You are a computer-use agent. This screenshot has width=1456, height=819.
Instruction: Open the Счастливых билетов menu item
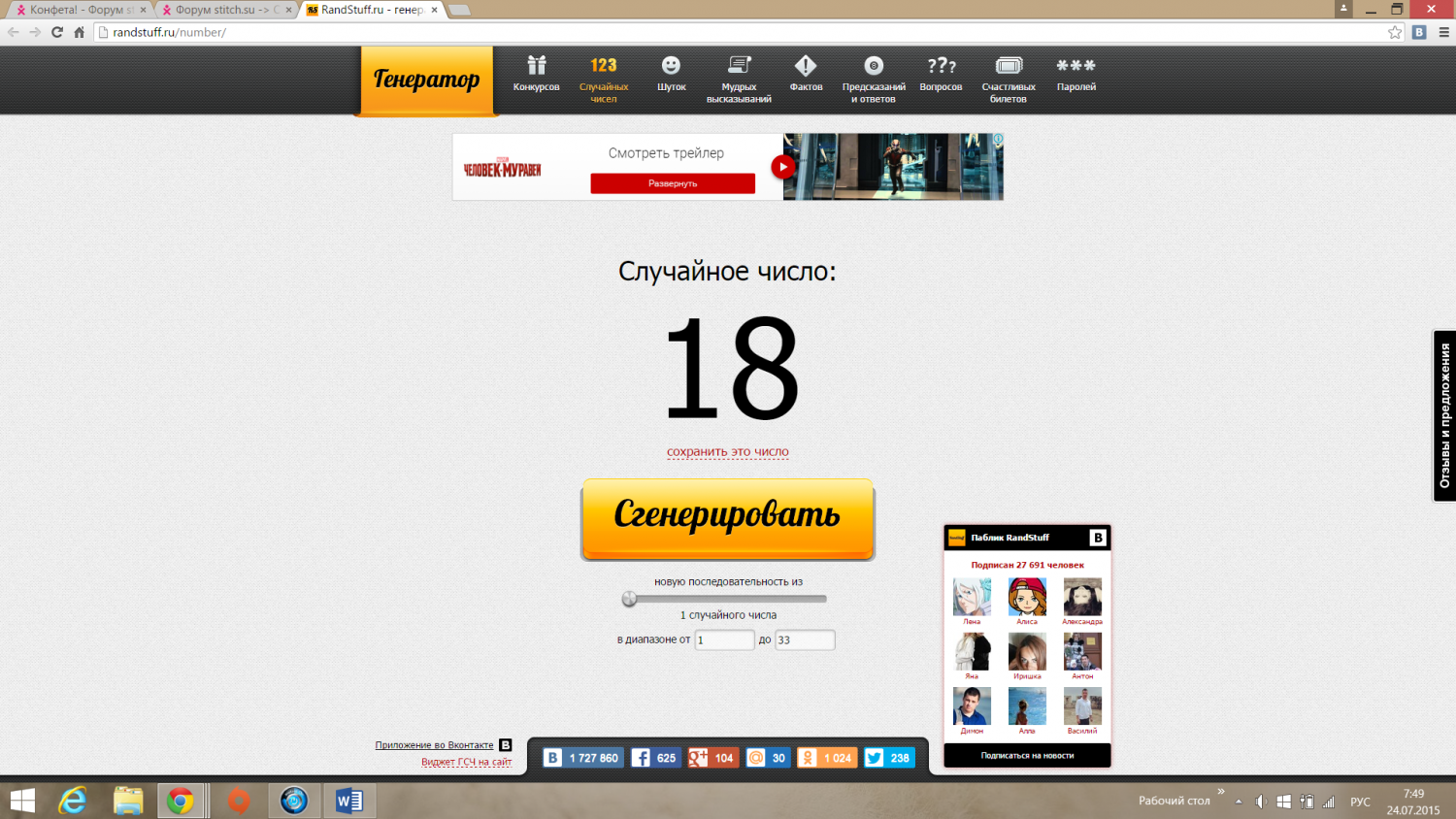pos(1009,78)
